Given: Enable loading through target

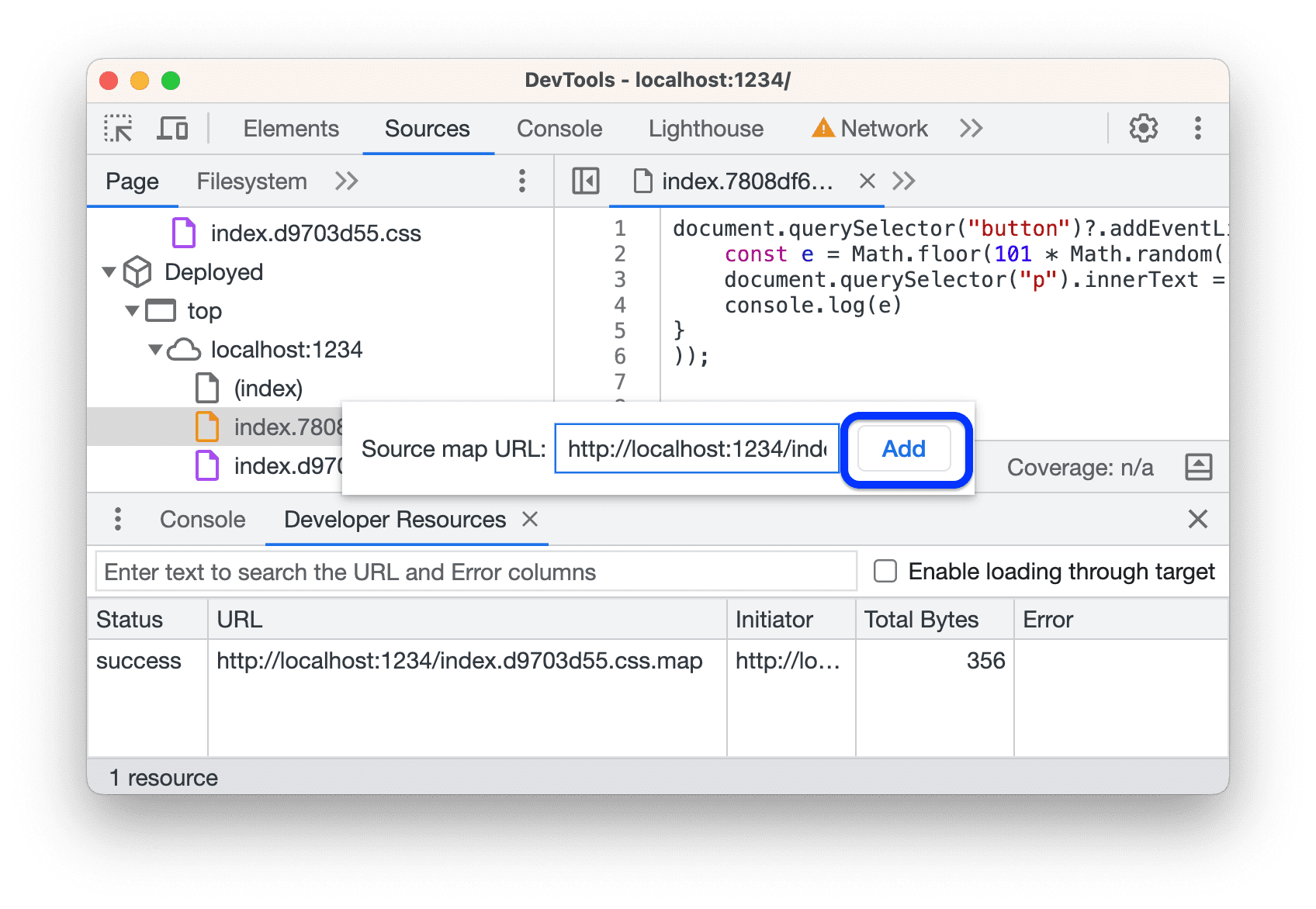Looking at the screenshot, I should tap(884, 571).
